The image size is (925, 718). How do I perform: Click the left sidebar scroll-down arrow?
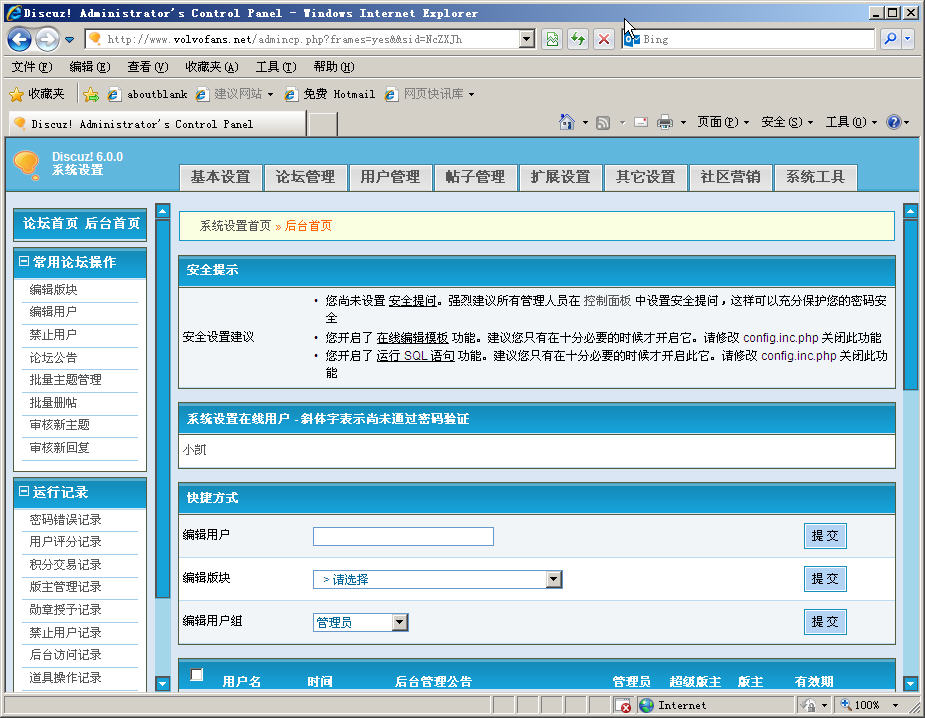[163, 683]
